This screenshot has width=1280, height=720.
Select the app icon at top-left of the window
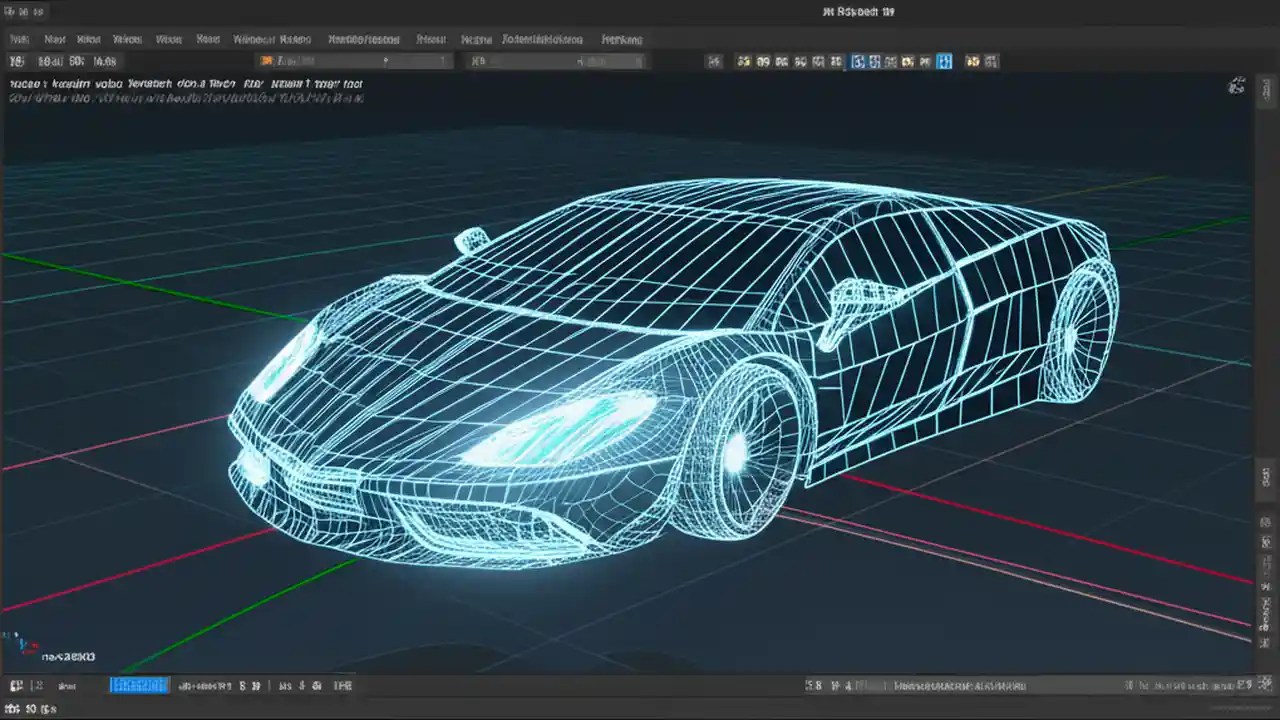pos(10,11)
